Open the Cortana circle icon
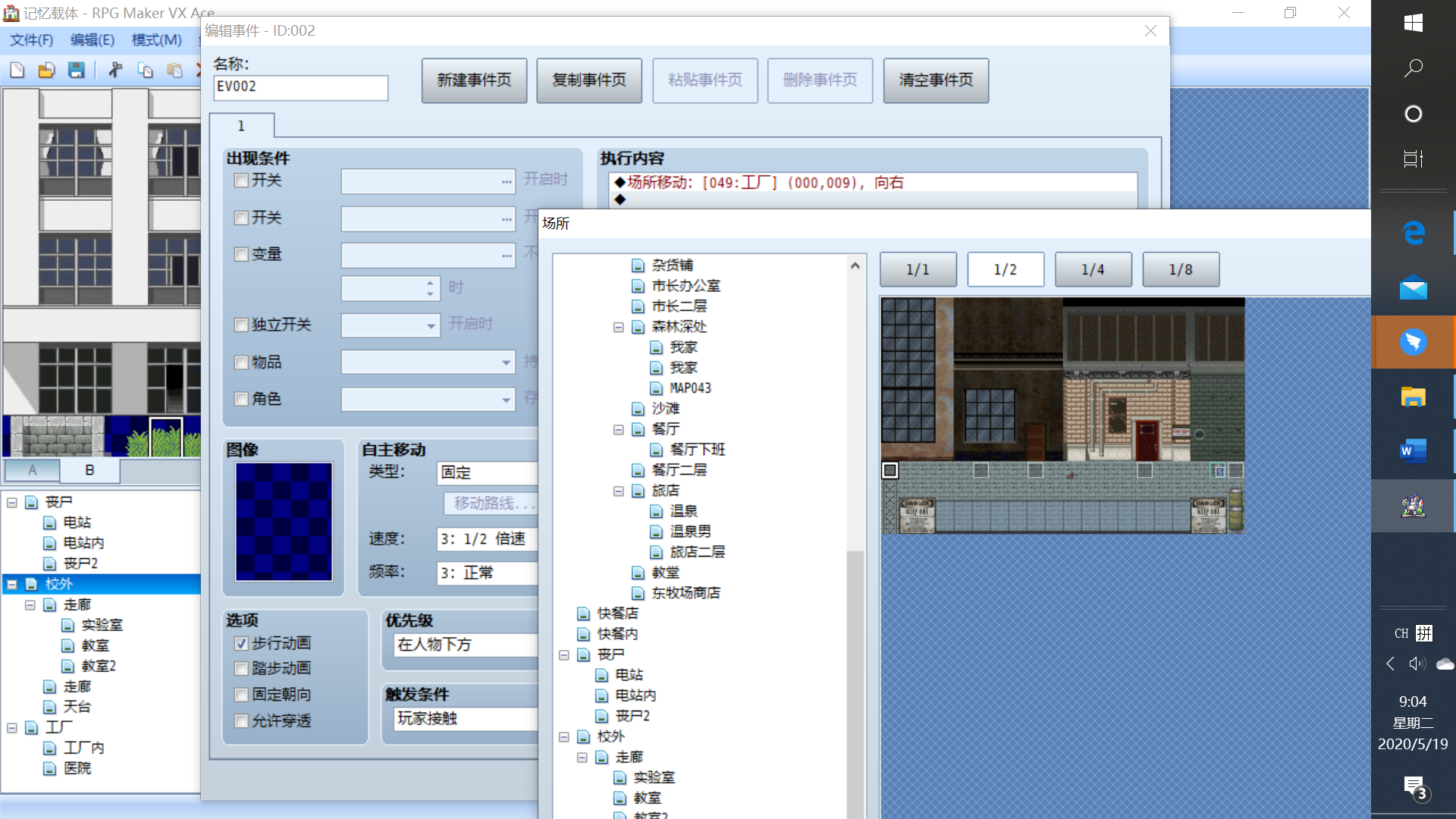Image resolution: width=1456 pixels, height=819 pixels. click(1413, 114)
